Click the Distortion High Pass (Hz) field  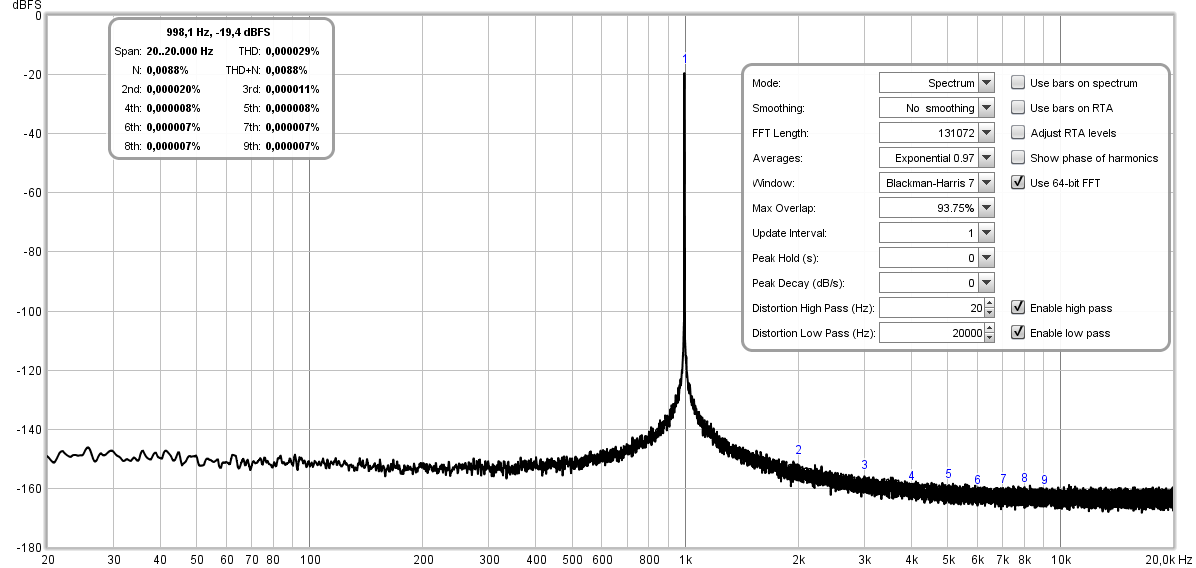pos(931,308)
